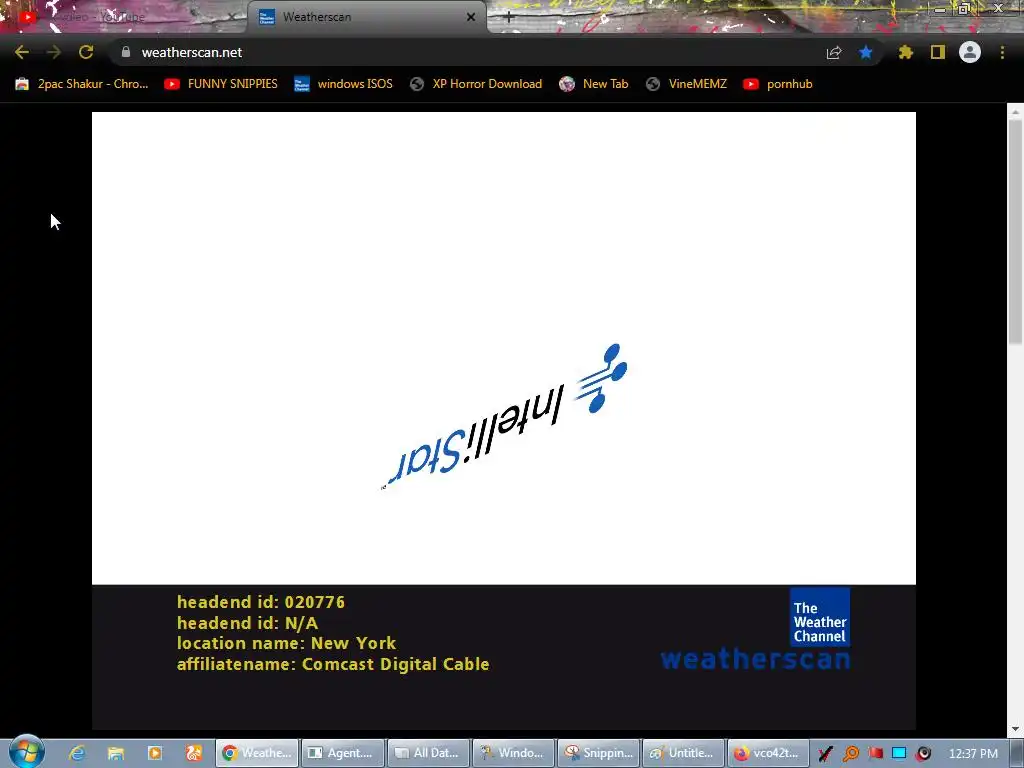Switch to the Untitled Paint taskbar button

tap(684, 753)
